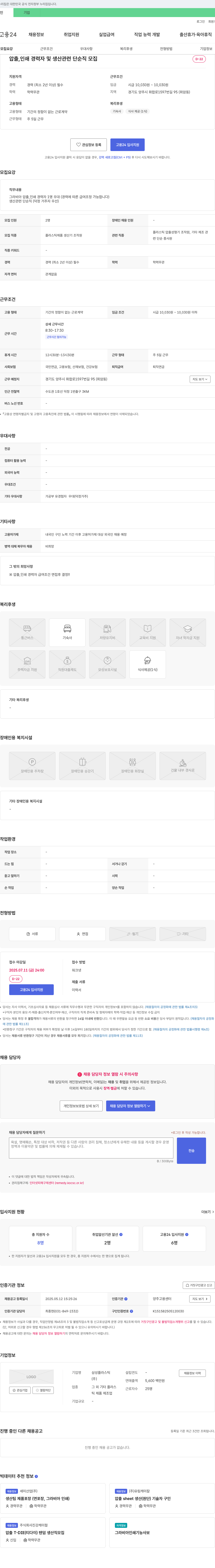
Task: Select the 필기 screening step
Action: (x=132, y=934)
